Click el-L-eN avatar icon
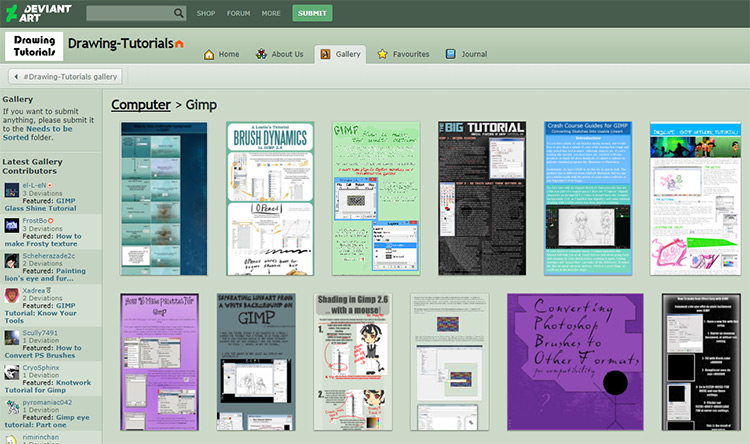Screen dimensions: 750x444 11,190
